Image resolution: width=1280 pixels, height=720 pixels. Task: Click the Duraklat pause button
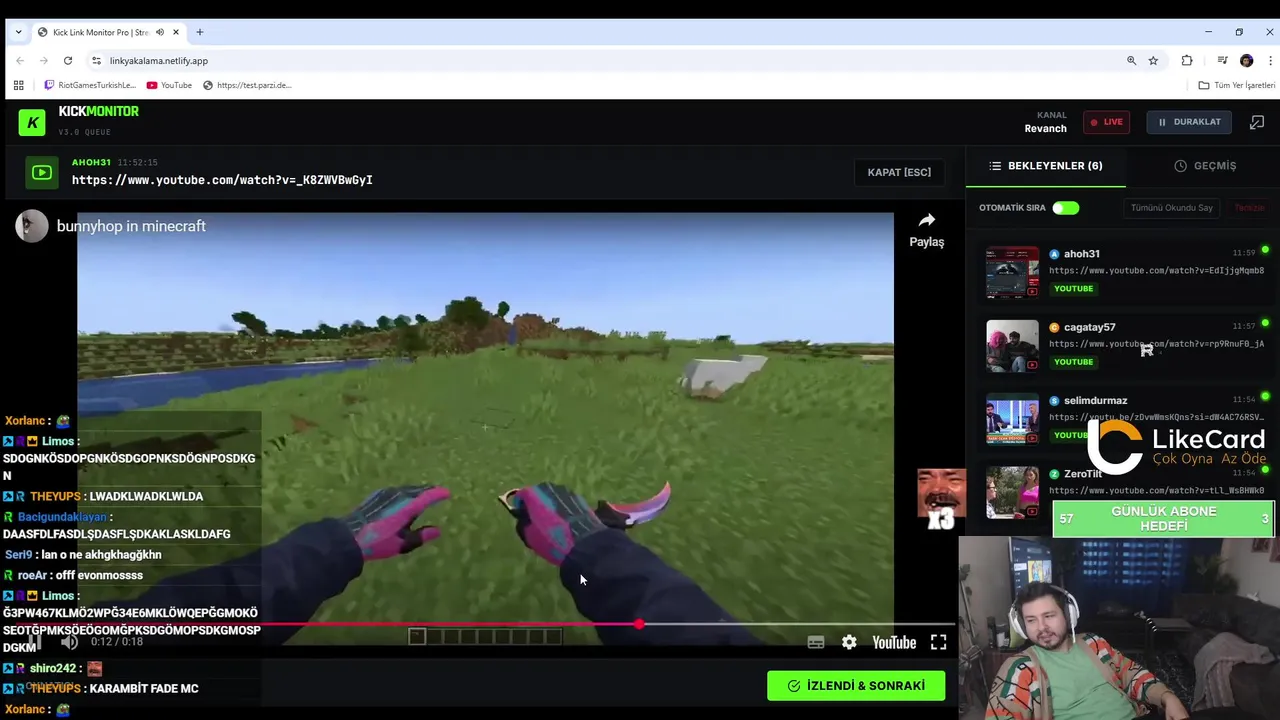click(1189, 122)
